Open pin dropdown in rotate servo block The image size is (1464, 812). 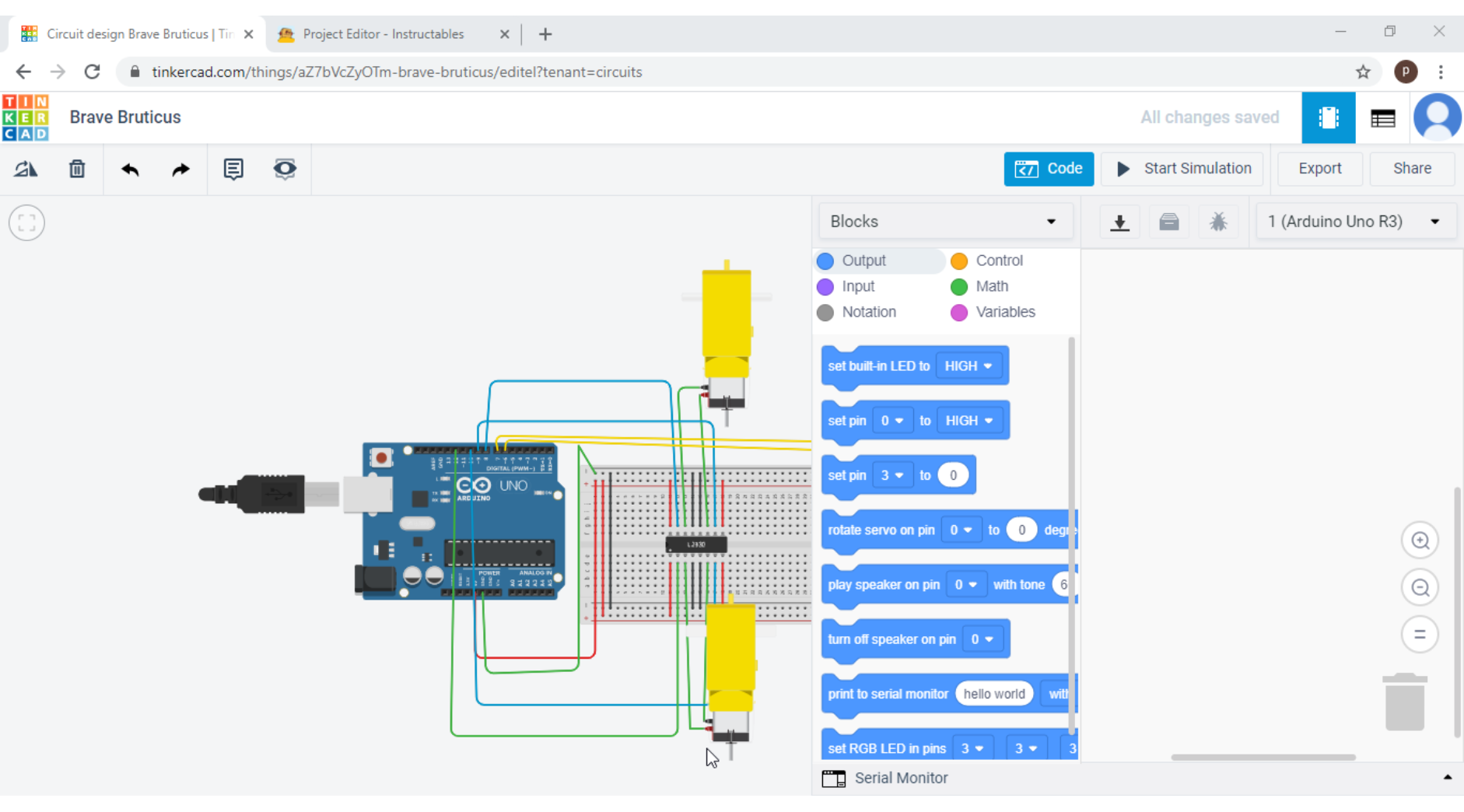[961, 530]
